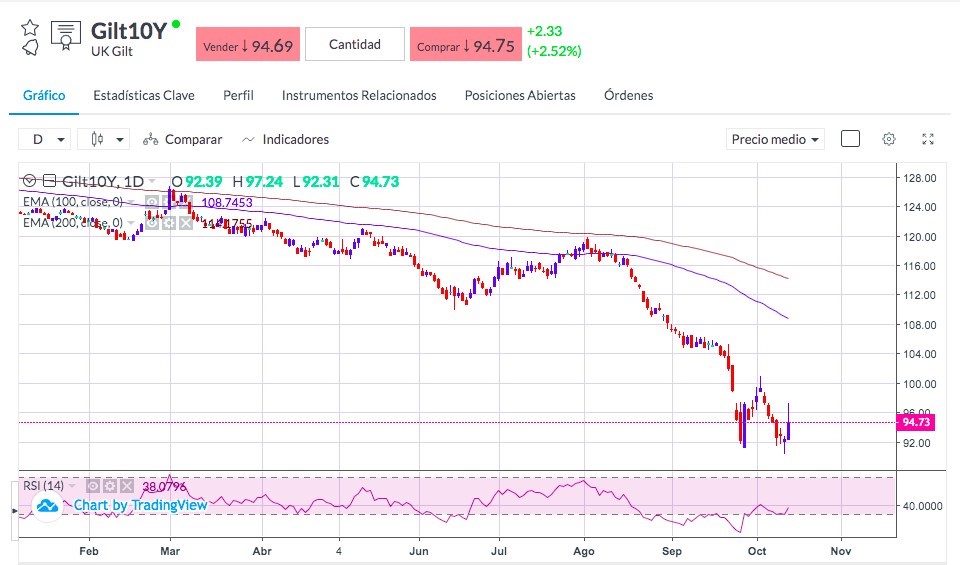Expand the RSI (14) dropdown arrow

(x=72, y=486)
